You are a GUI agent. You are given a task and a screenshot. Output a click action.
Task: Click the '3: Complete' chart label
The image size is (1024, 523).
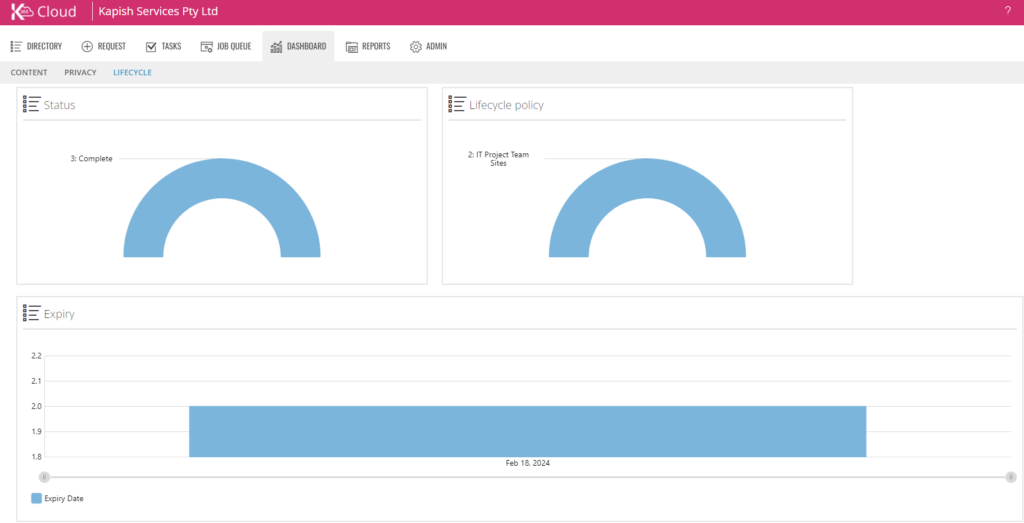(x=91, y=159)
